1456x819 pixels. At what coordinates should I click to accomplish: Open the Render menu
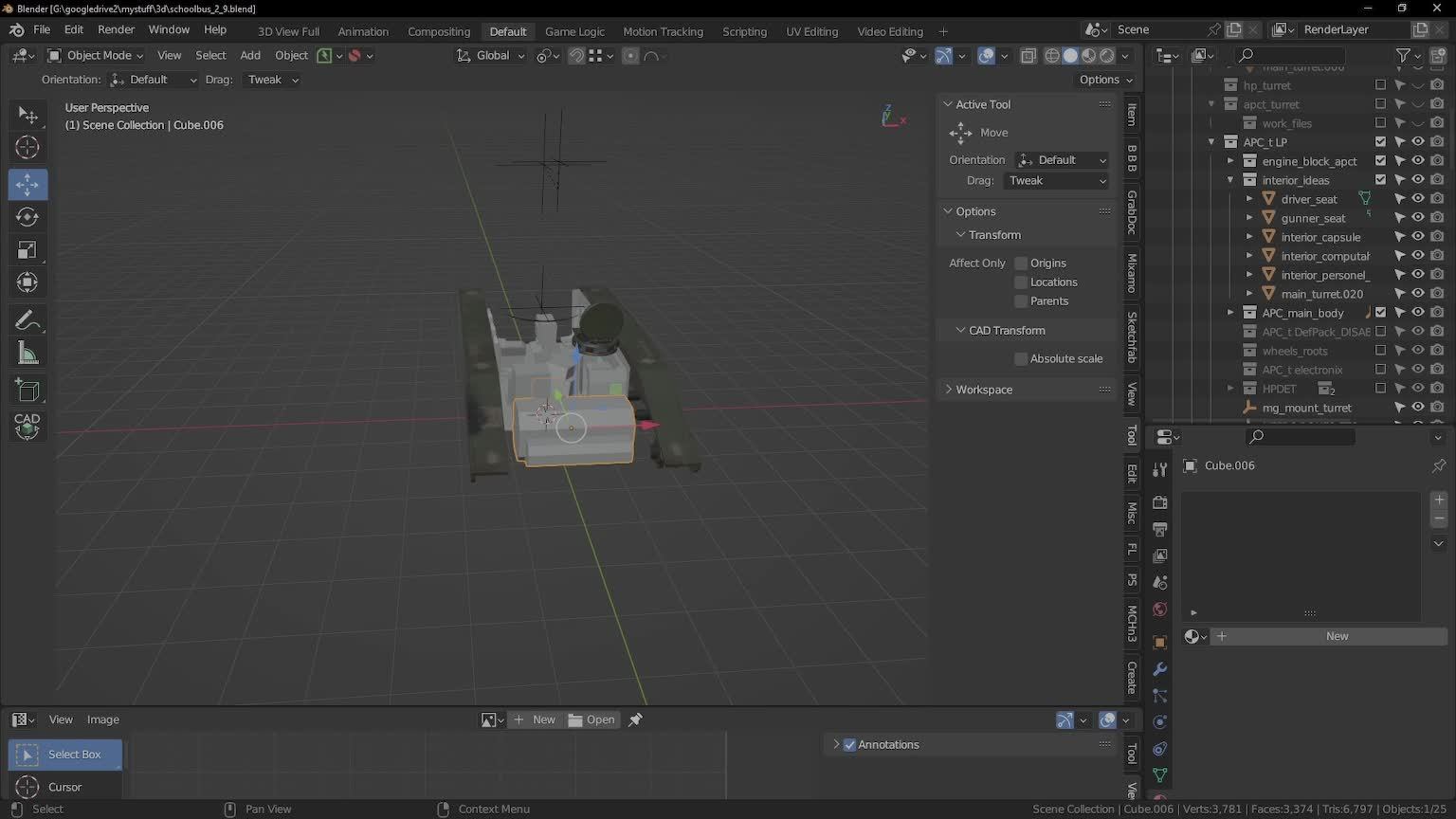[116, 30]
